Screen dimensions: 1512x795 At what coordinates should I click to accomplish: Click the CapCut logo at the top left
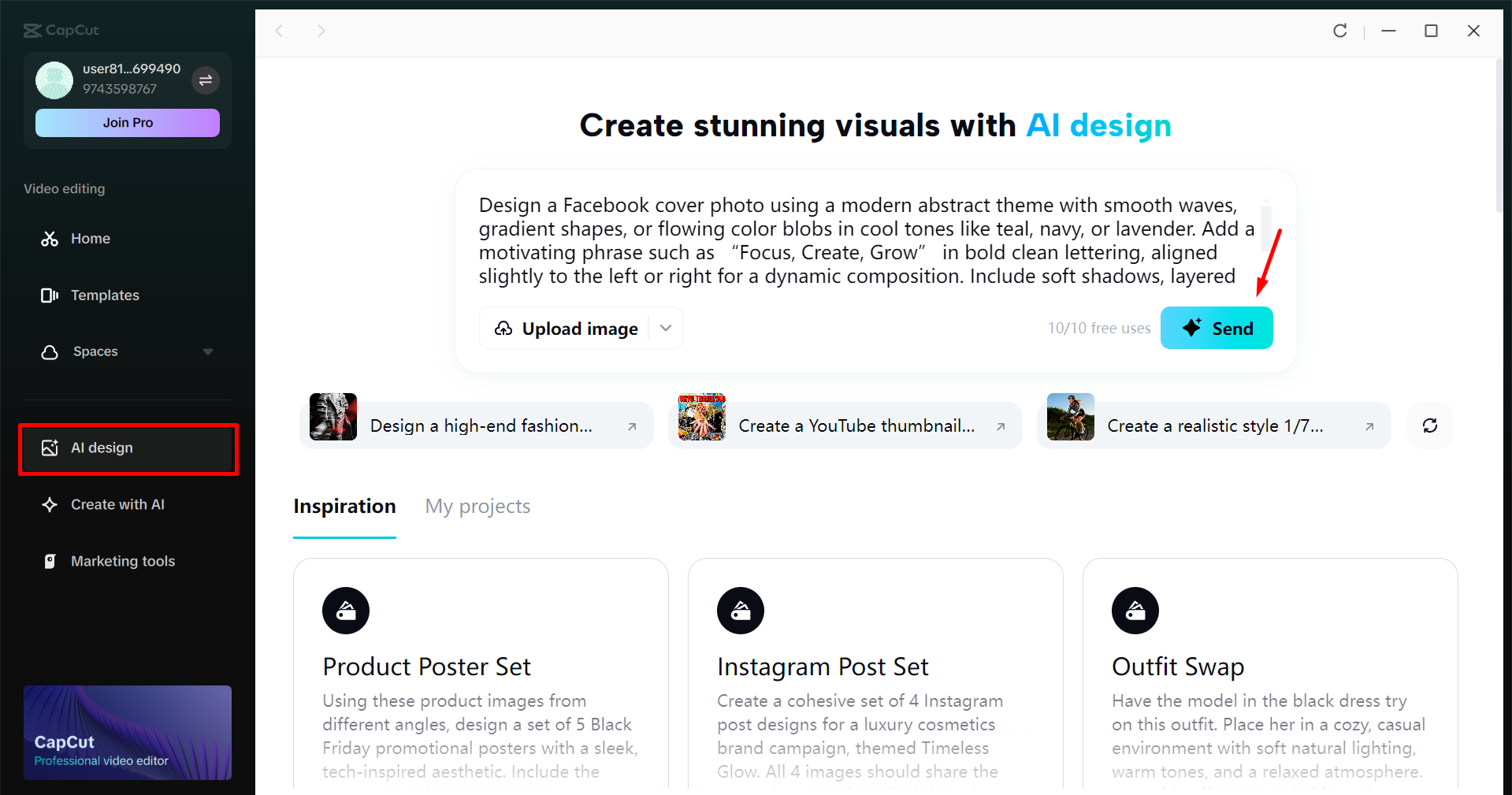tap(61, 30)
